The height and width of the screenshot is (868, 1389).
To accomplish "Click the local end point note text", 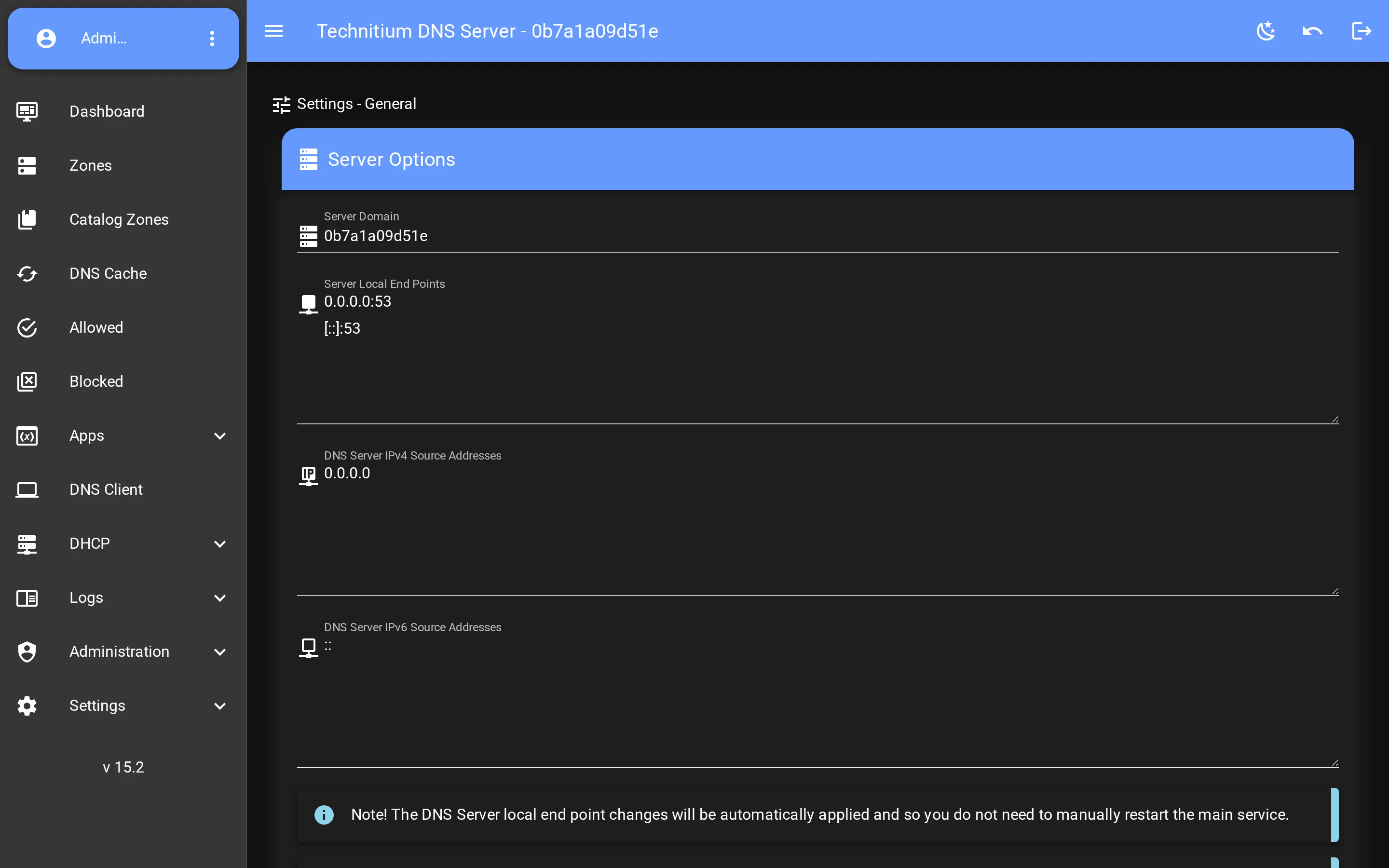I will [819, 814].
